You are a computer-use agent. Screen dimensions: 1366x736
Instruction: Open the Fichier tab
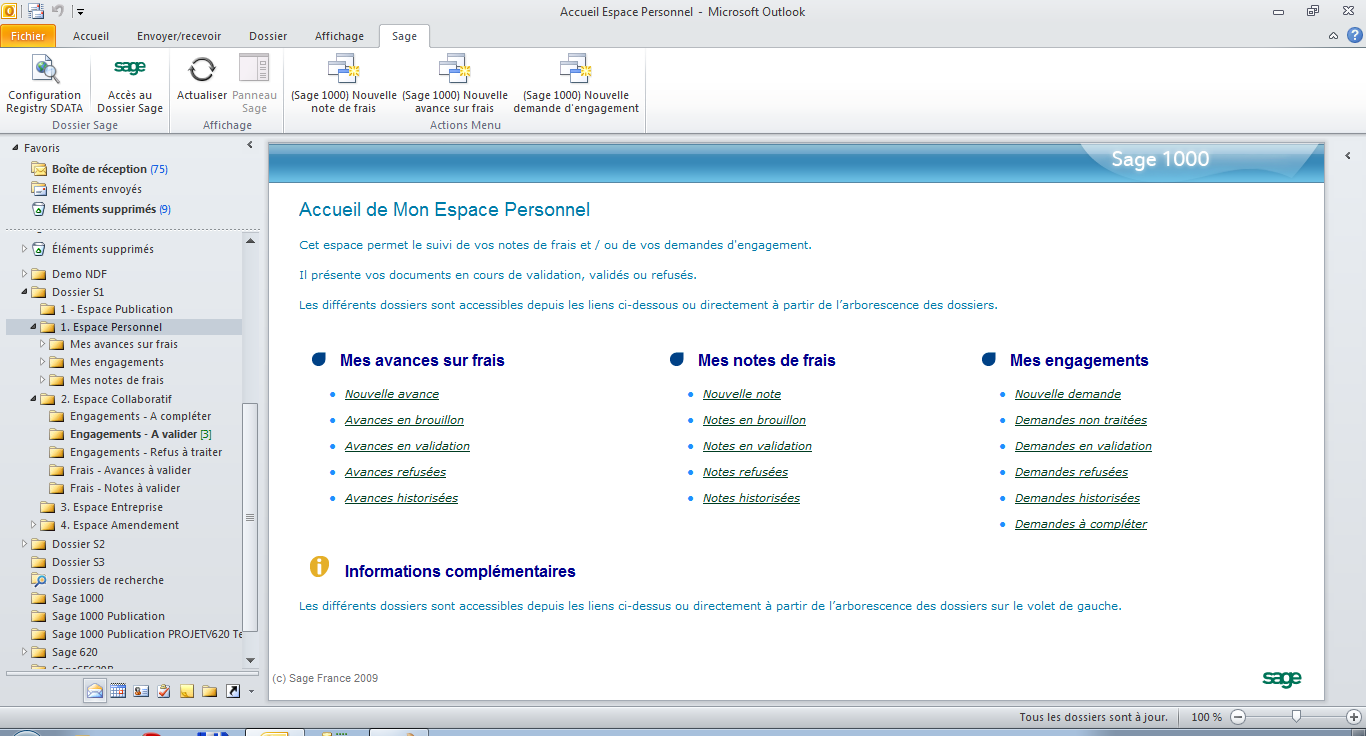tap(28, 36)
